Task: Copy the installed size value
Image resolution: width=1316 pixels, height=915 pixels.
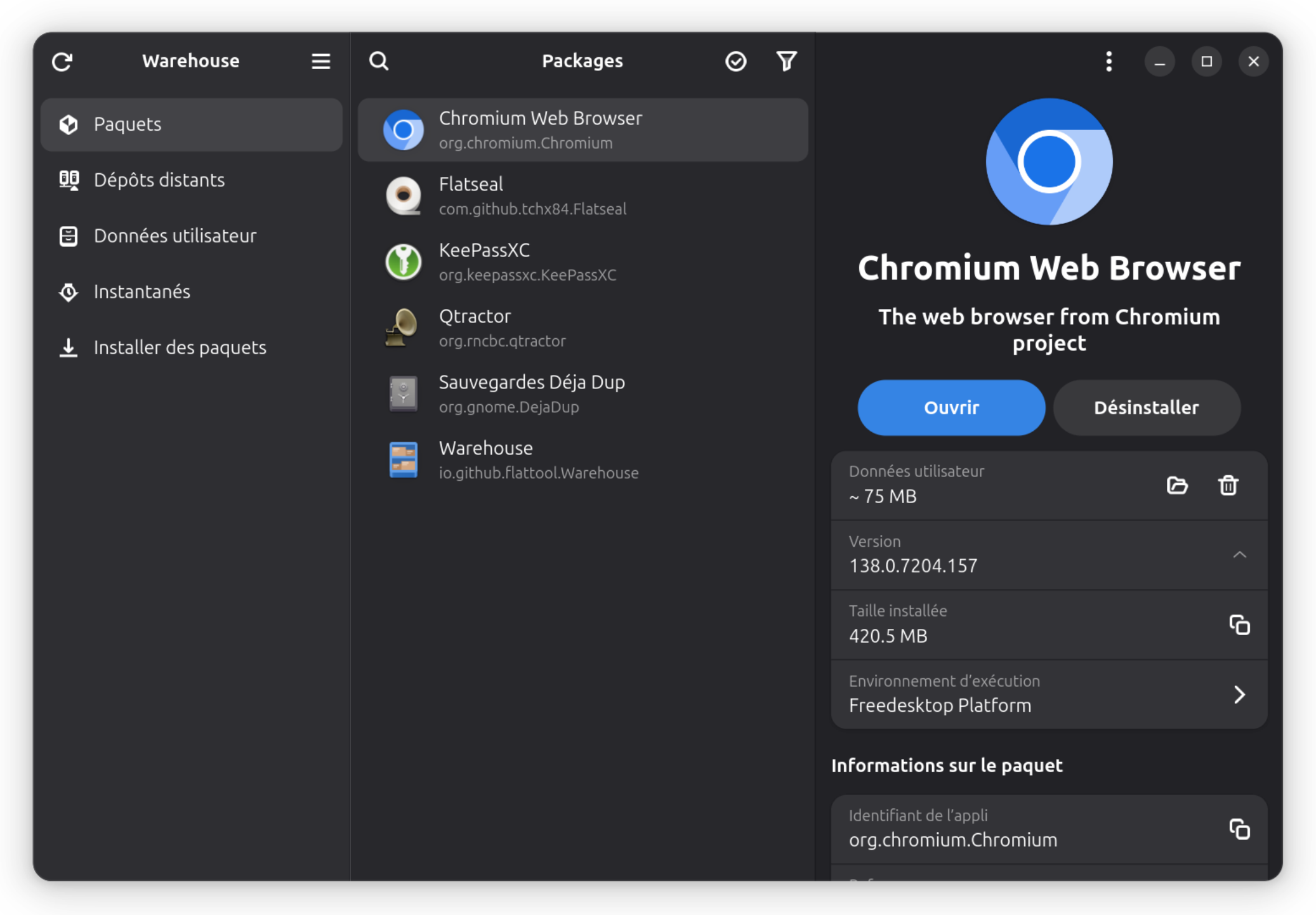Action: [x=1239, y=625]
